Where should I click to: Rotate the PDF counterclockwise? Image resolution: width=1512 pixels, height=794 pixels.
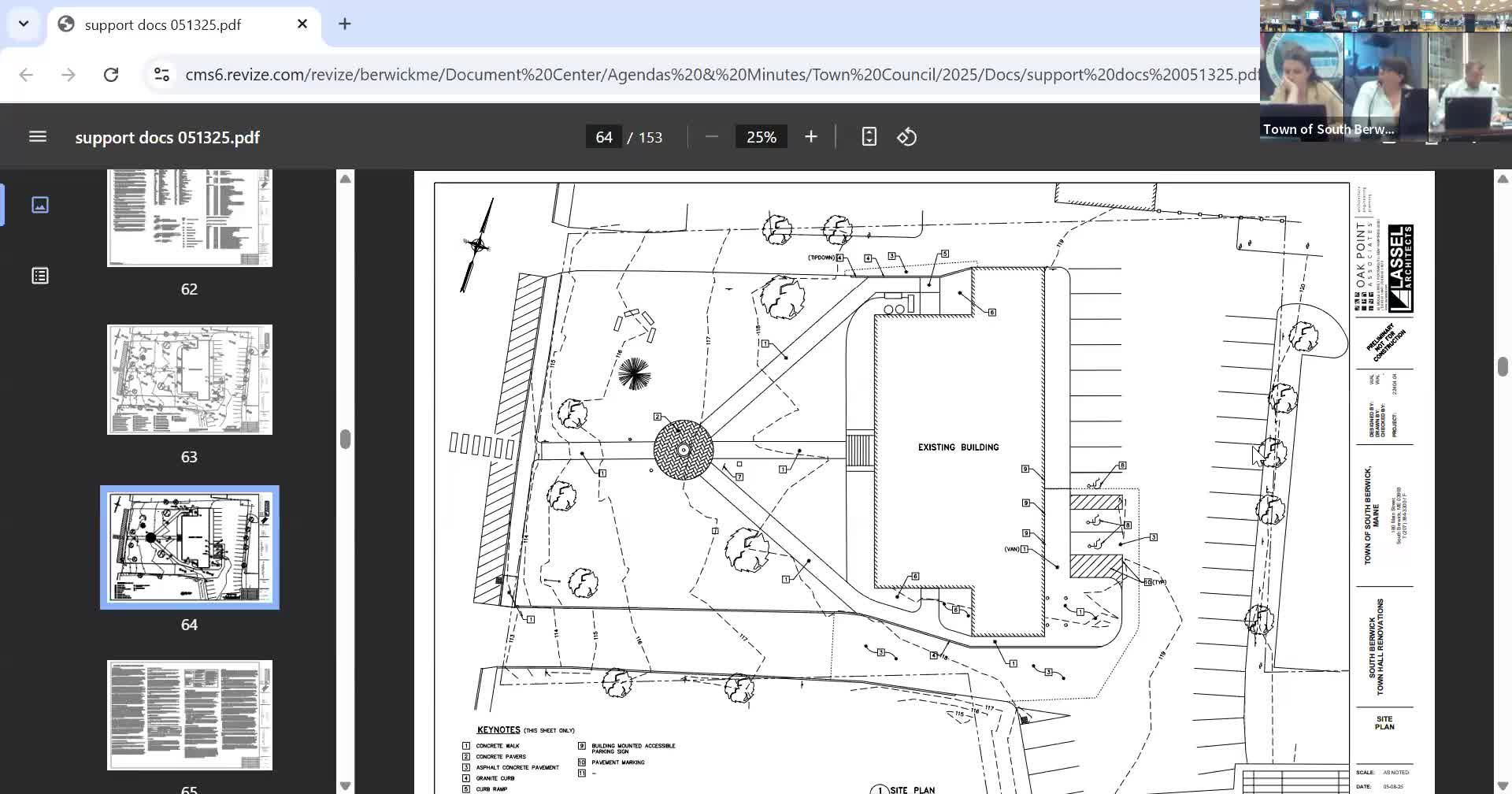[x=906, y=137]
